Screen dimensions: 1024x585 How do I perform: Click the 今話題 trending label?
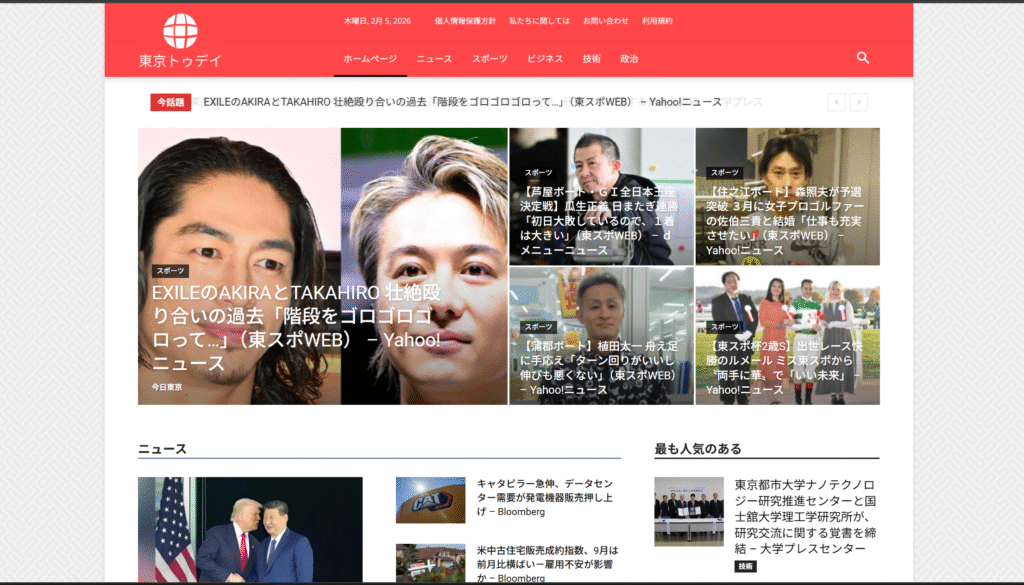click(x=170, y=103)
